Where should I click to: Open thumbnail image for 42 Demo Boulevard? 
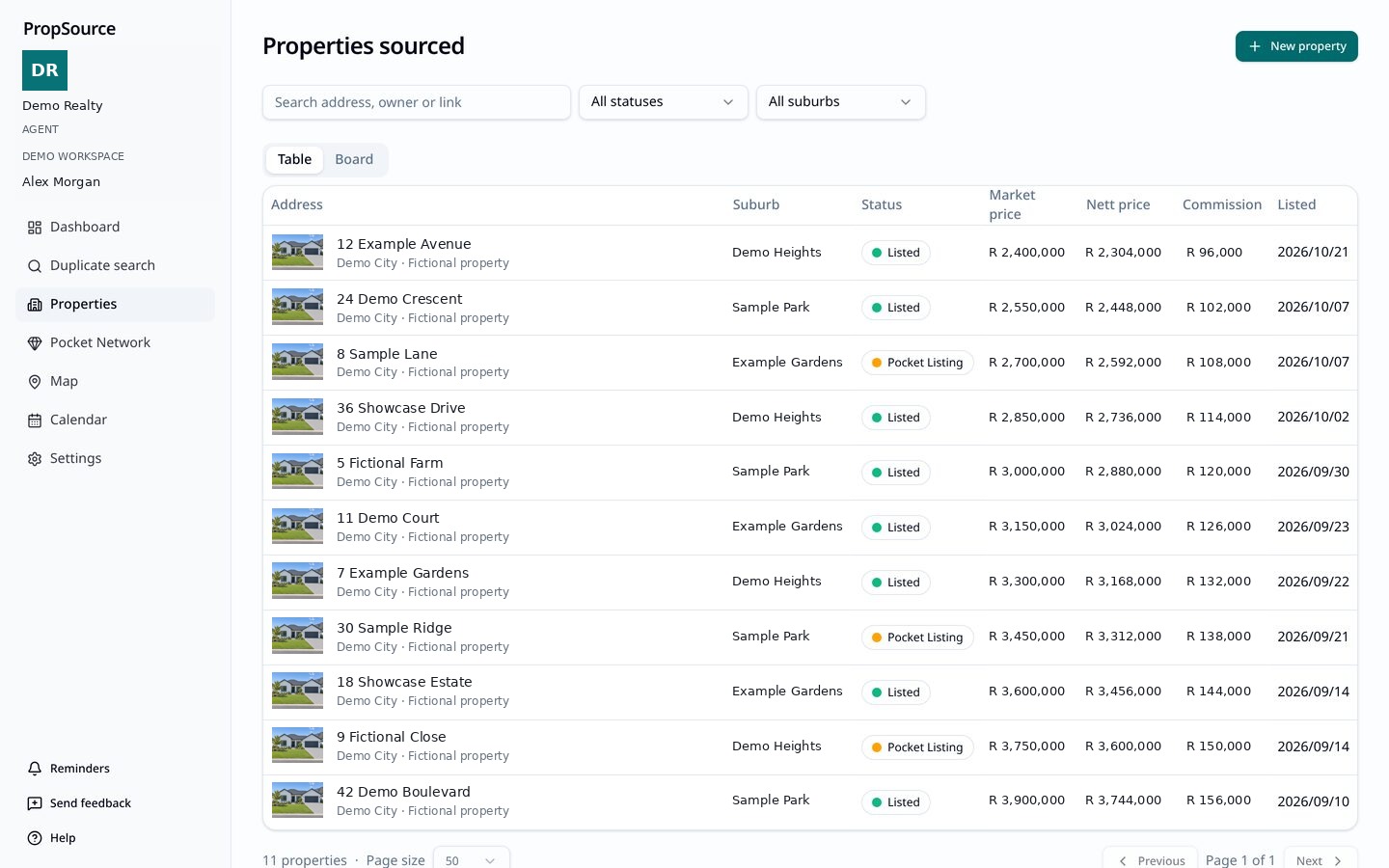pyautogui.click(x=297, y=800)
